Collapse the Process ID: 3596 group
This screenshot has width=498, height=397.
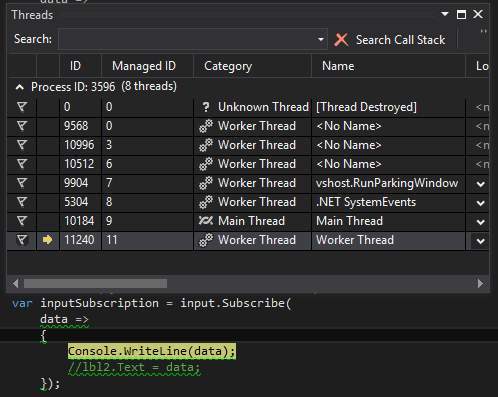pos(20,87)
